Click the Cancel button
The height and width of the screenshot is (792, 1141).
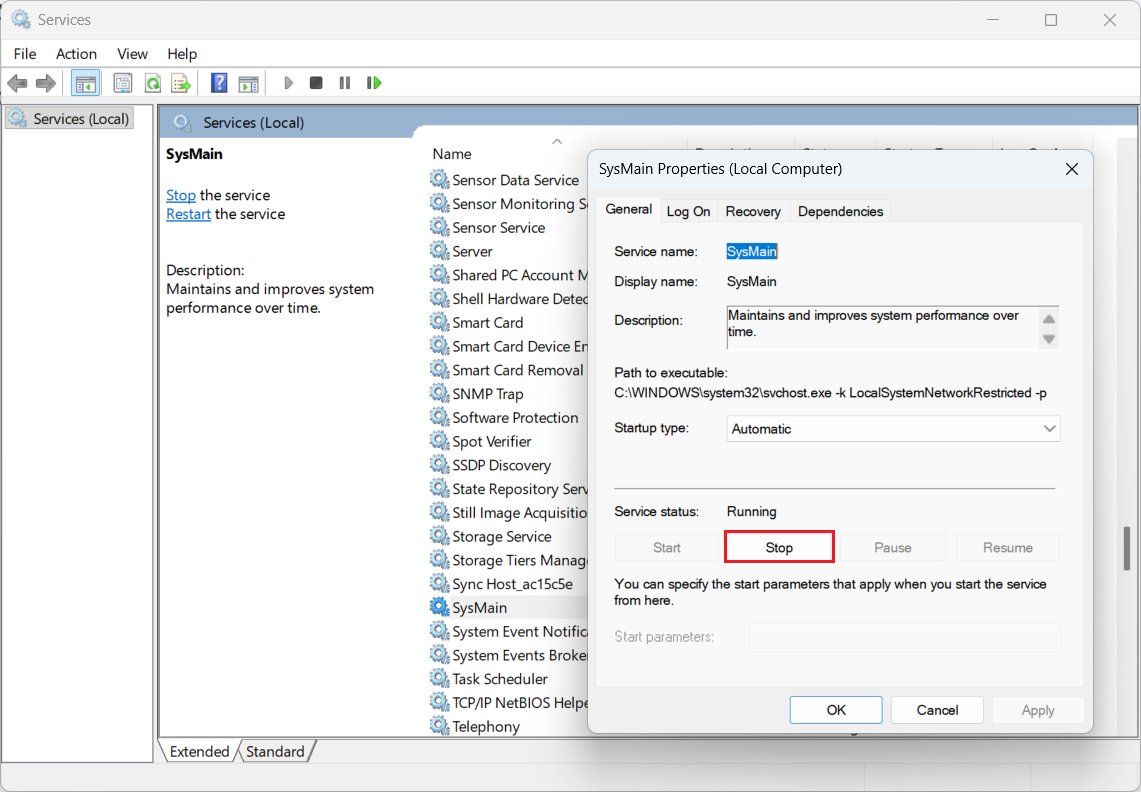click(x=937, y=710)
